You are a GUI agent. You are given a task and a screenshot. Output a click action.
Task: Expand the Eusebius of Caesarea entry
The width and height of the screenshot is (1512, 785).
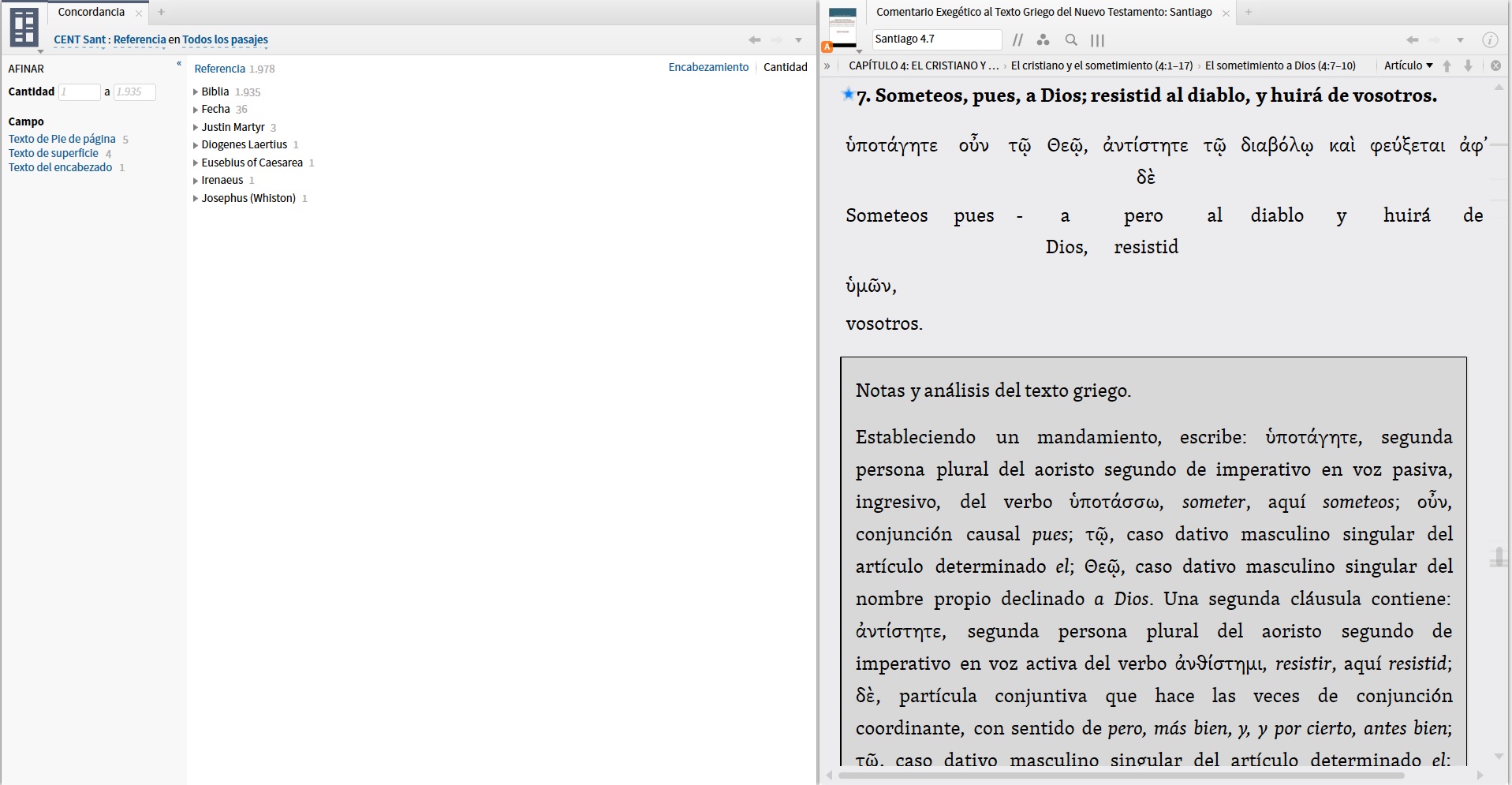click(x=196, y=163)
